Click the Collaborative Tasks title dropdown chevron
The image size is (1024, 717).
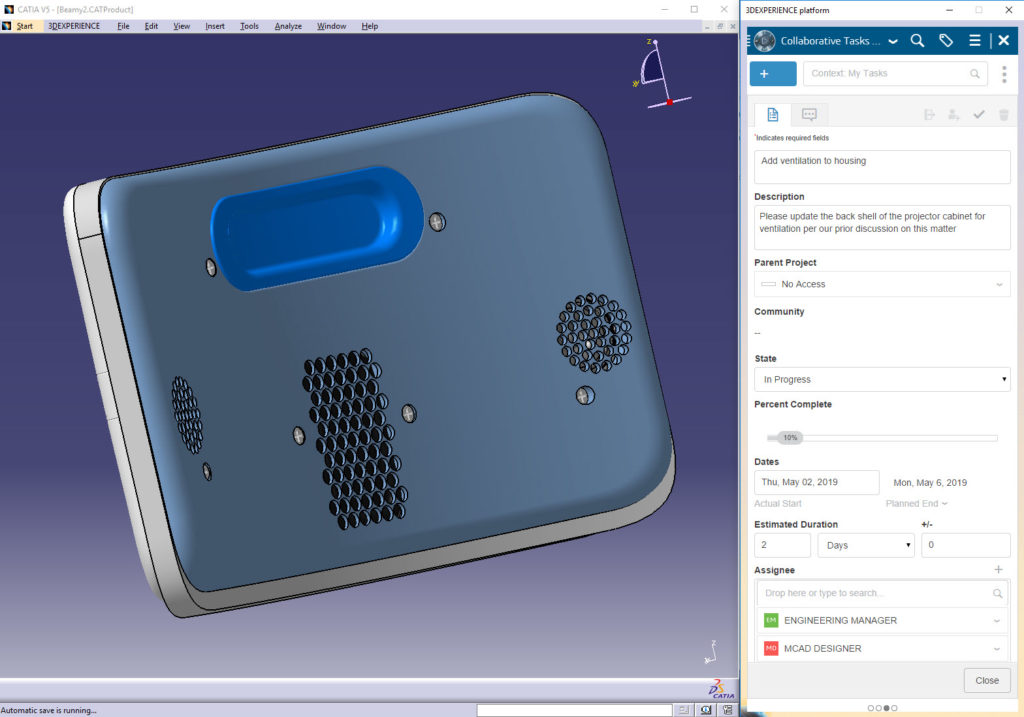coord(893,41)
